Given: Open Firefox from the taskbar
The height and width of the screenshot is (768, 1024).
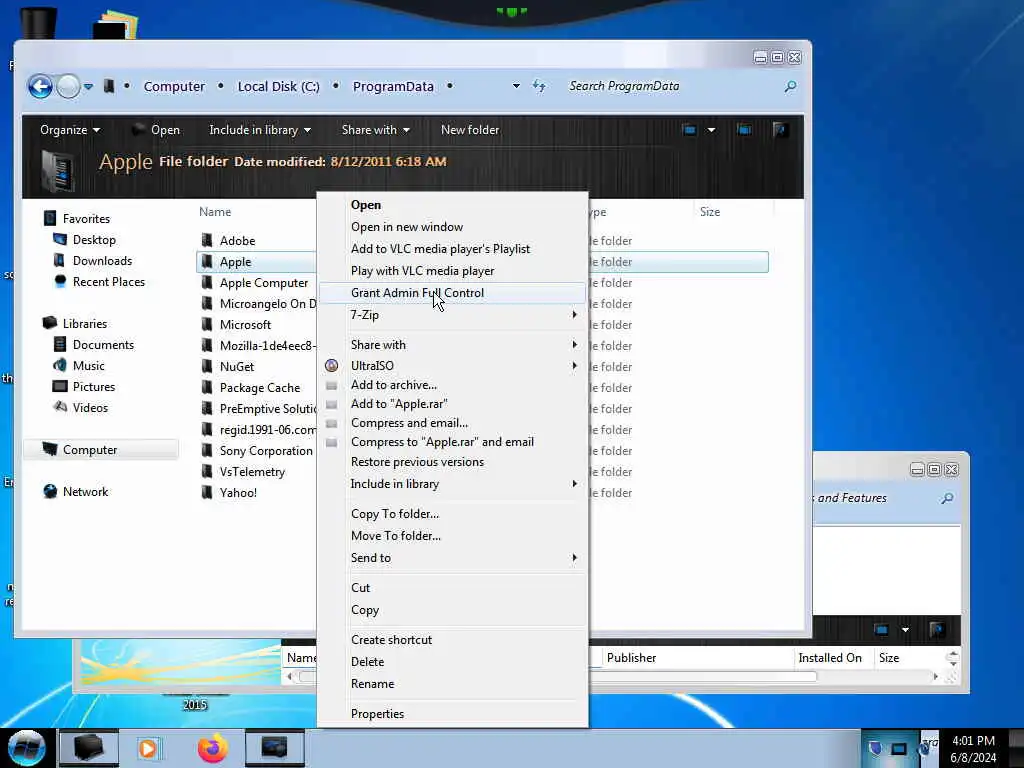Looking at the screenshot, I should coord(213,748).
